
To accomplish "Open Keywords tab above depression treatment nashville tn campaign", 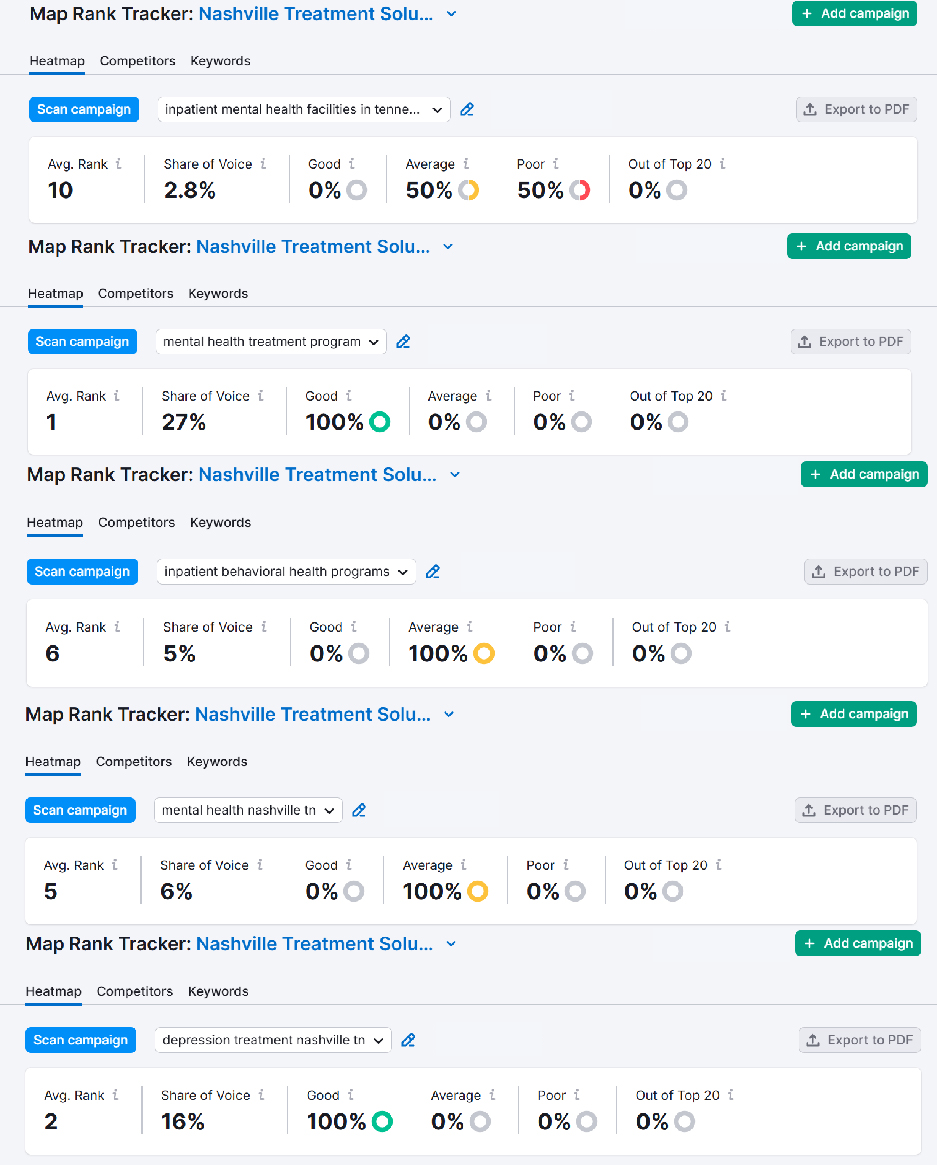I will 218,992.
